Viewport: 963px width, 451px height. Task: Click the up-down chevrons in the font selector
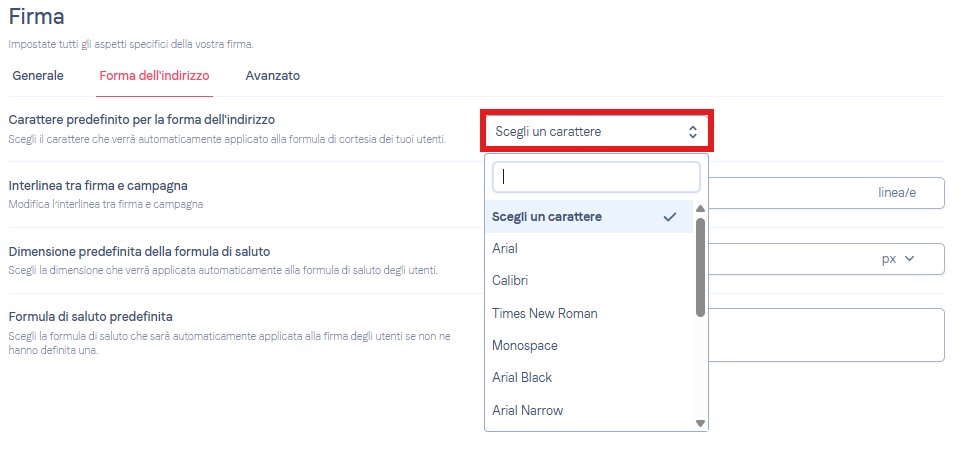(x=693, y=131)
